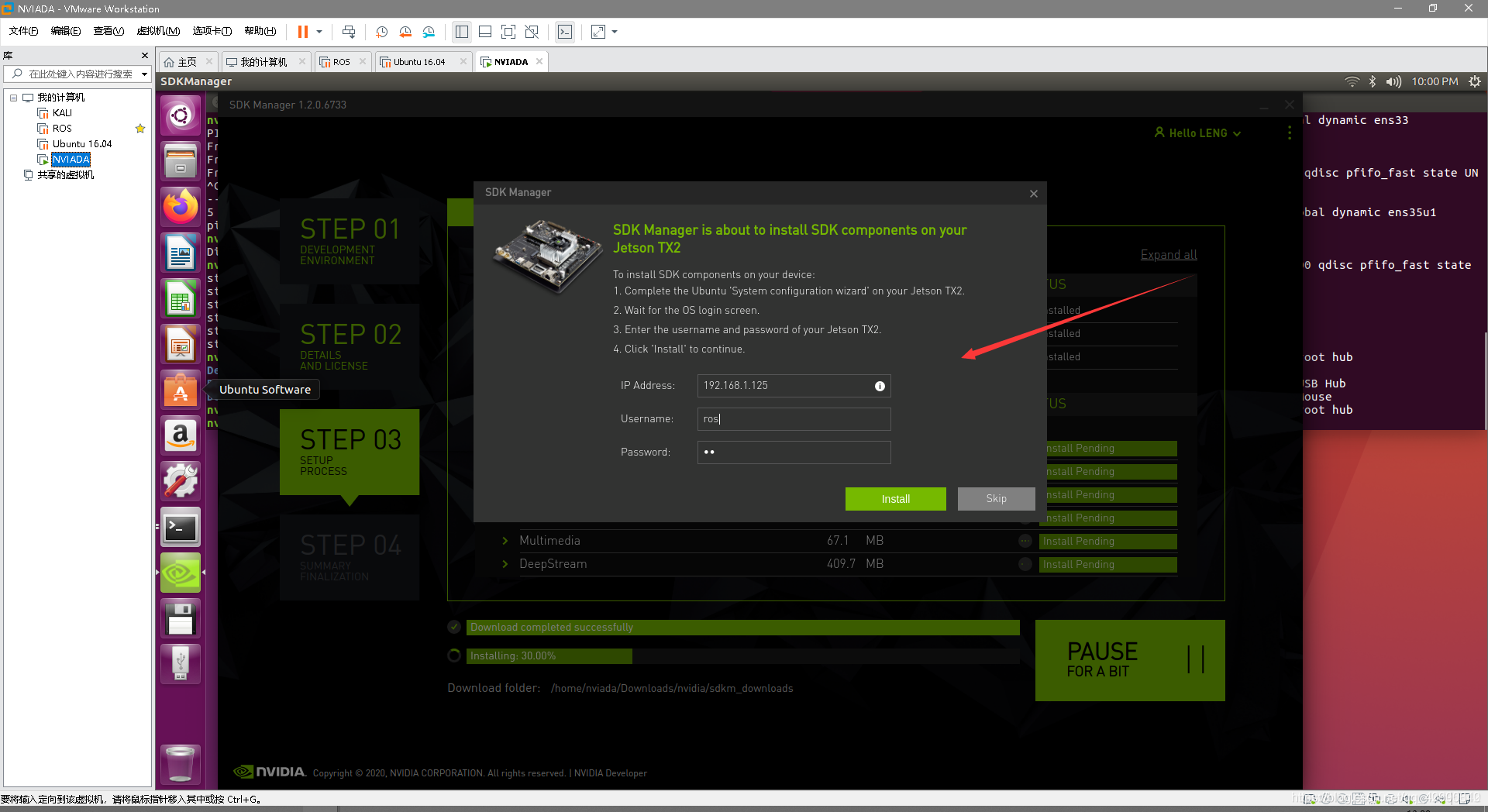
Task: Click the IP Address input field
Action: pyautogui.click(x=794, y=386)
